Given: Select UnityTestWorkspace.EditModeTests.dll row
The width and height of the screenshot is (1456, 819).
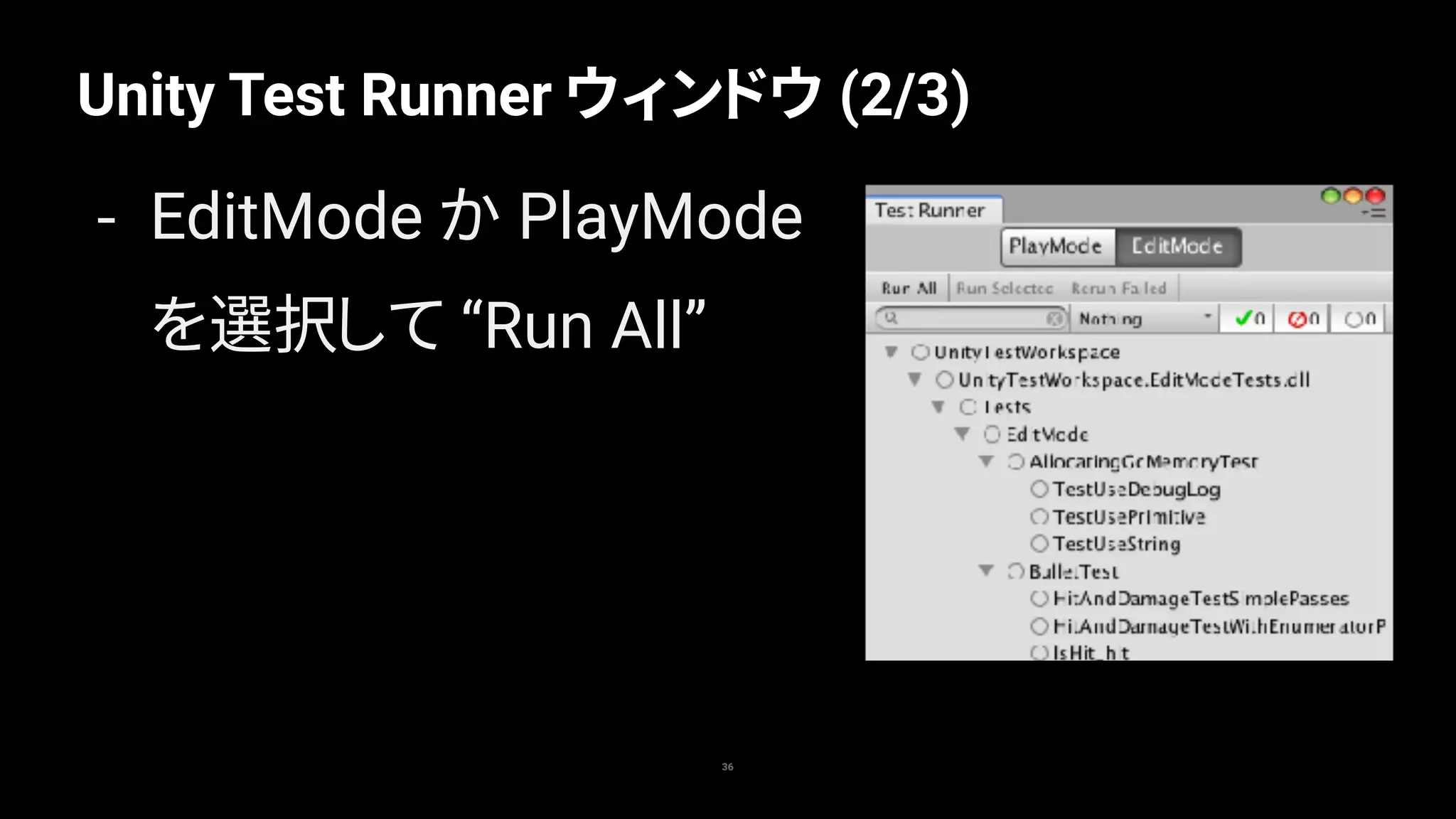Looking at the screenshot, I should click(x=1129, y=380).
